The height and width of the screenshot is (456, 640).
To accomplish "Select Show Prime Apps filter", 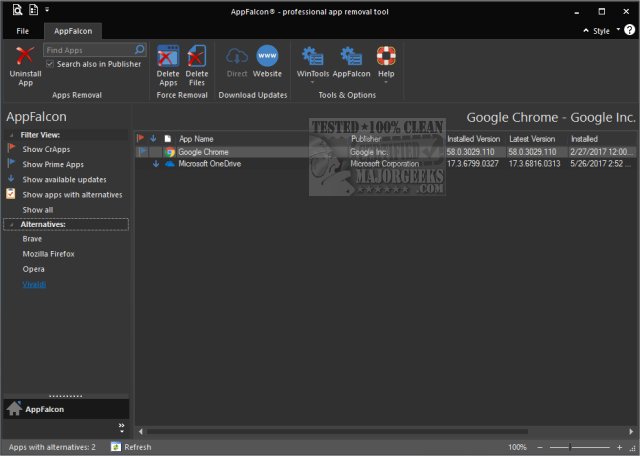I will [53, 165].
